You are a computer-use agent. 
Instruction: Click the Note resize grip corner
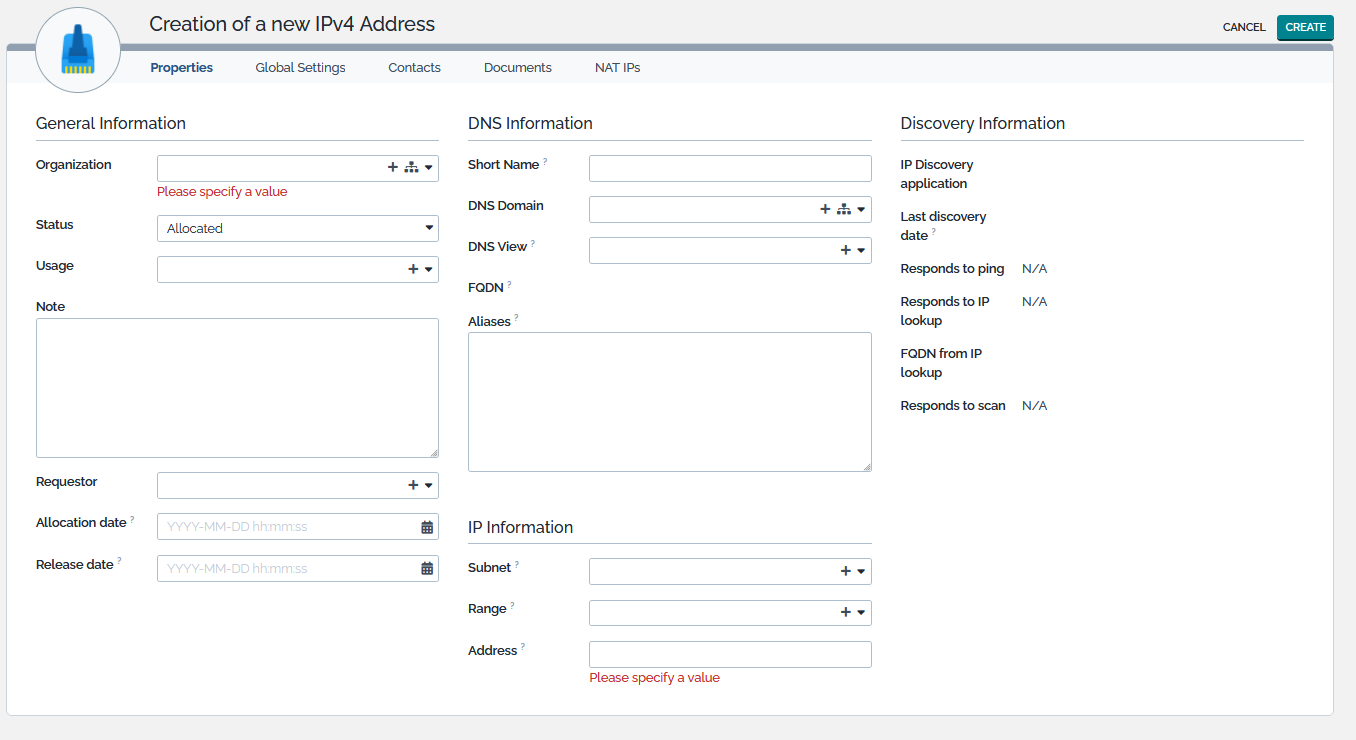click(434, 453)
